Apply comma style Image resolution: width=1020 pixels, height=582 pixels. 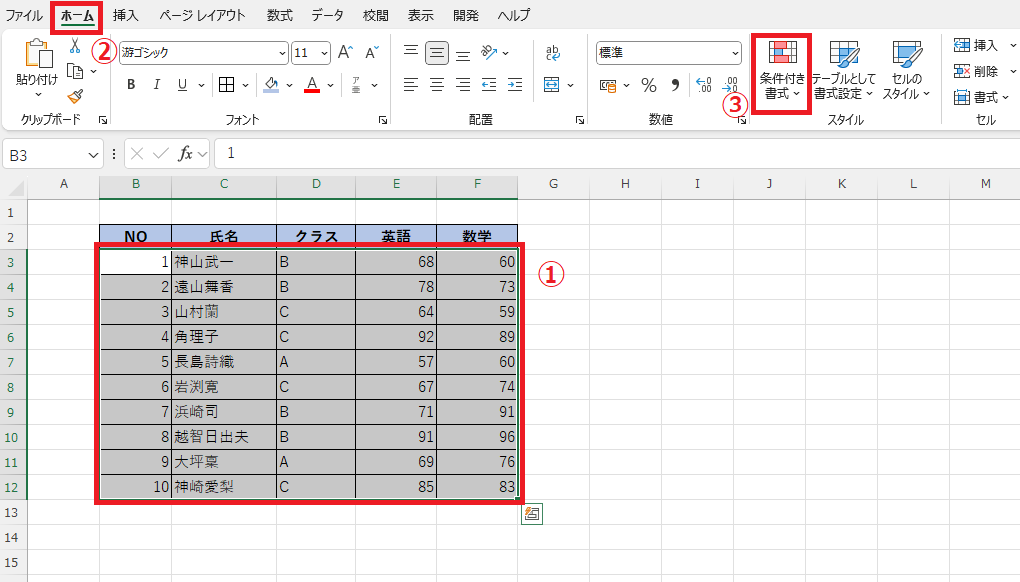675,85
